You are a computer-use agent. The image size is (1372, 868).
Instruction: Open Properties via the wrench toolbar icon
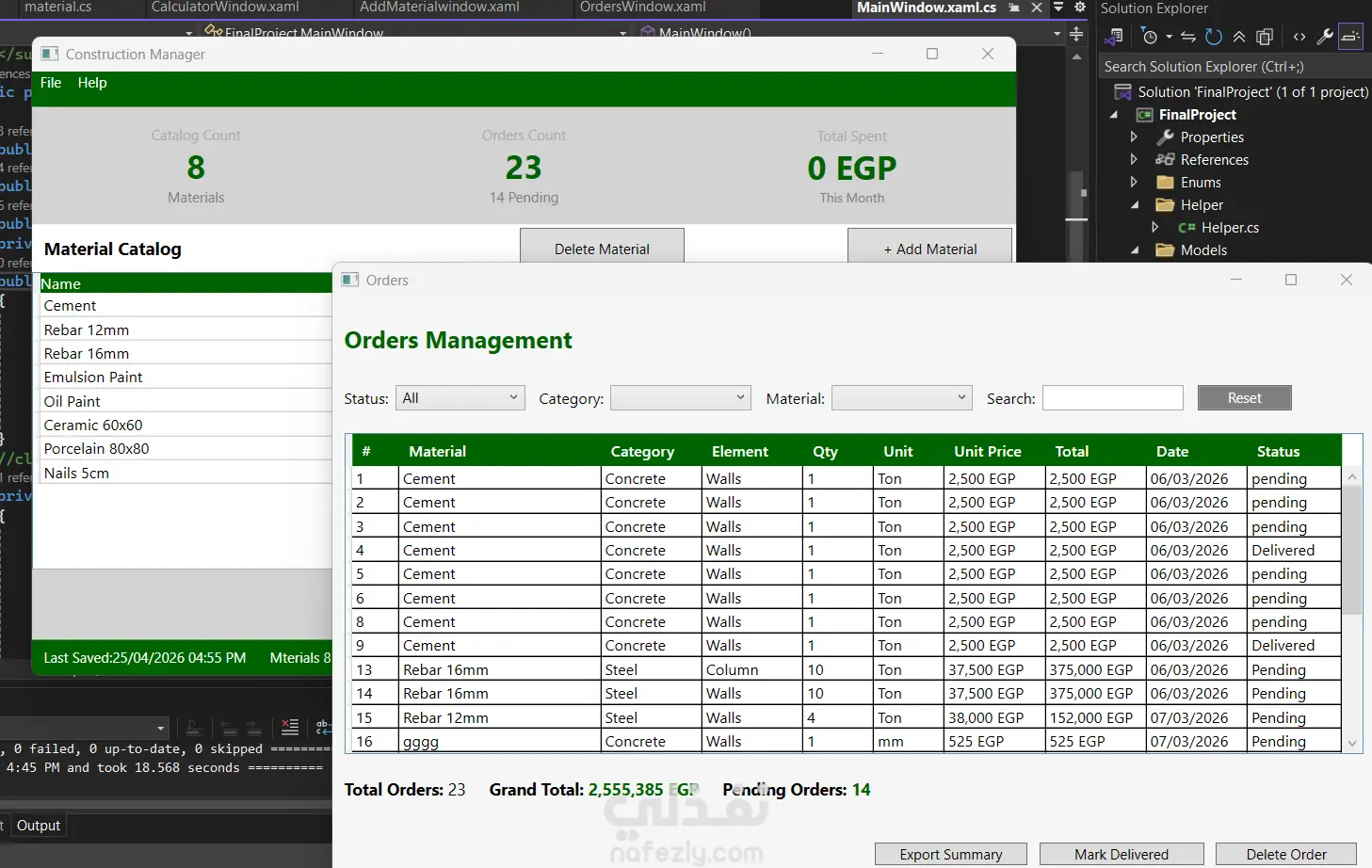click(x=1325, y=37)
